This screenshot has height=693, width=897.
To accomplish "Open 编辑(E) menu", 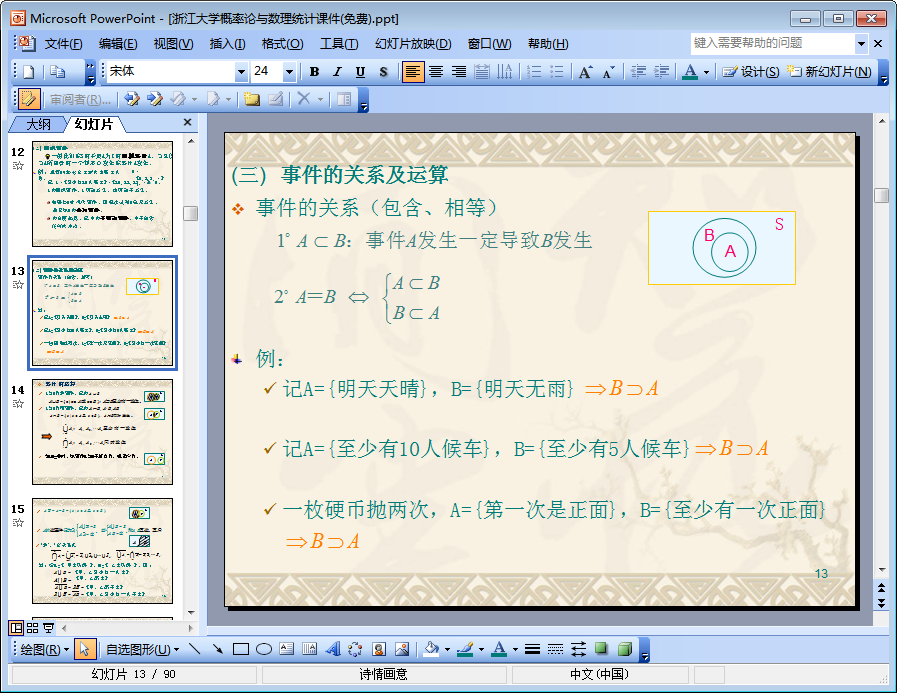I will click(x=117, y=43).
